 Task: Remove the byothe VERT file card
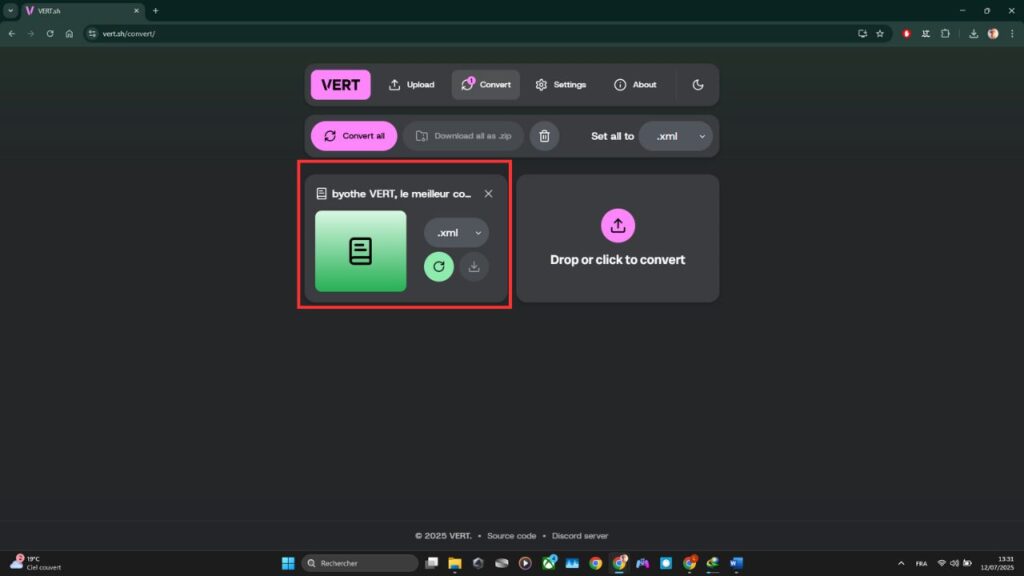coord(488,194)
